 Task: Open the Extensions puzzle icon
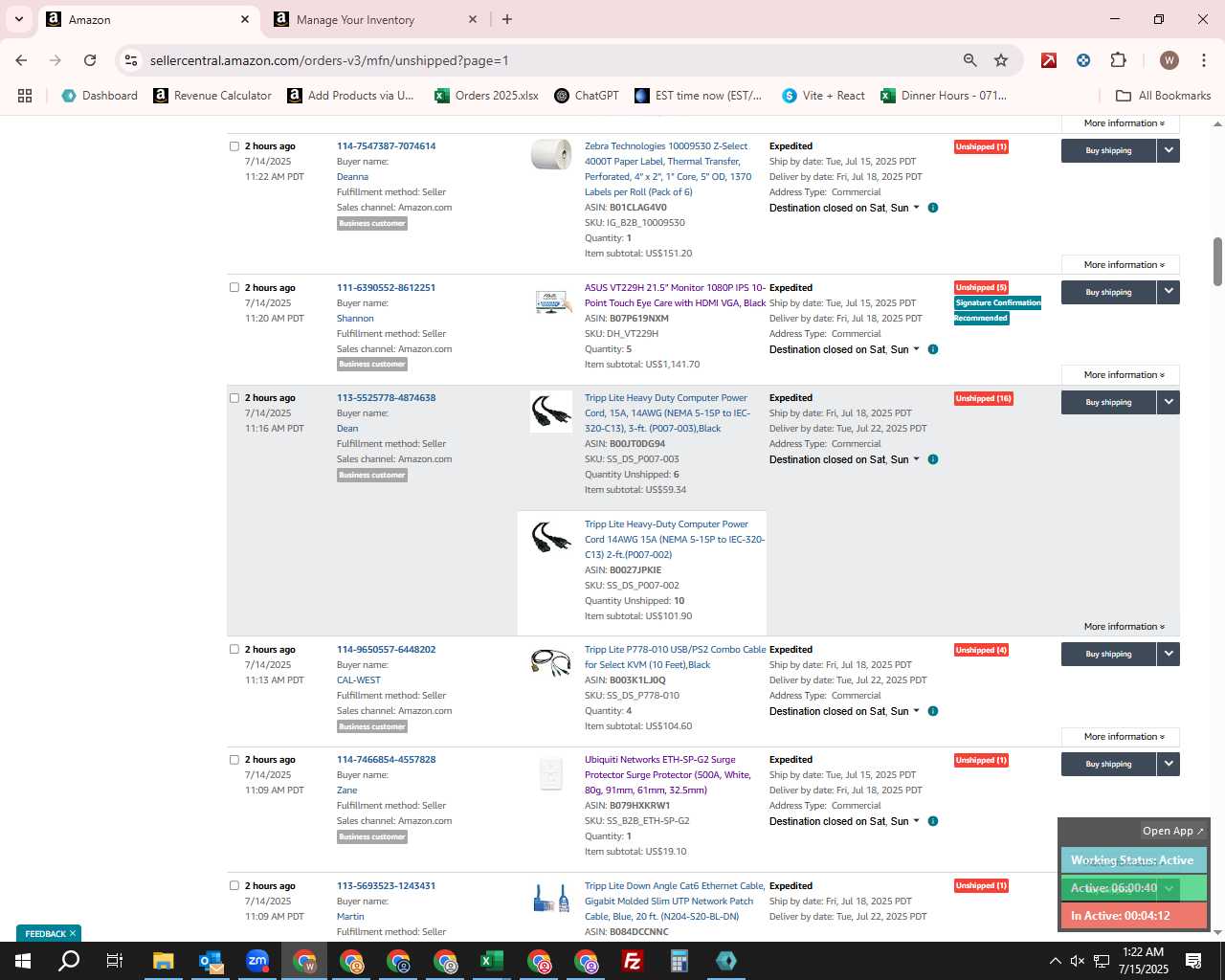point(1118,60)
